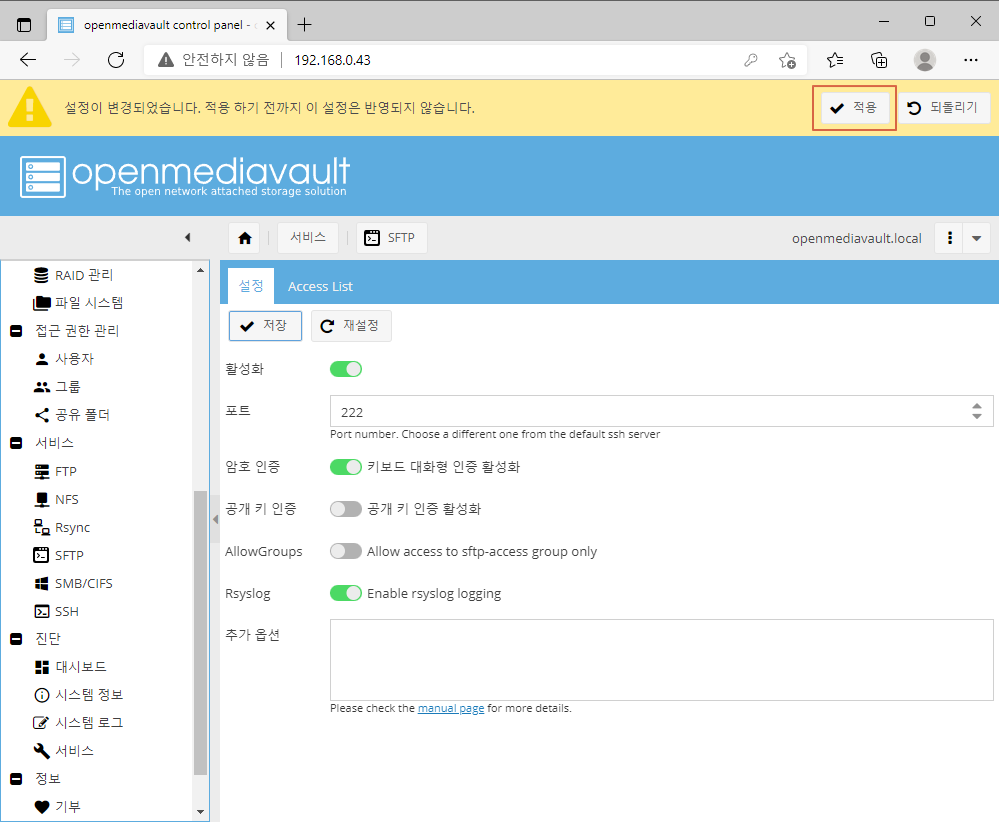Click the browser tab actions icon

(x=24, y=25)
